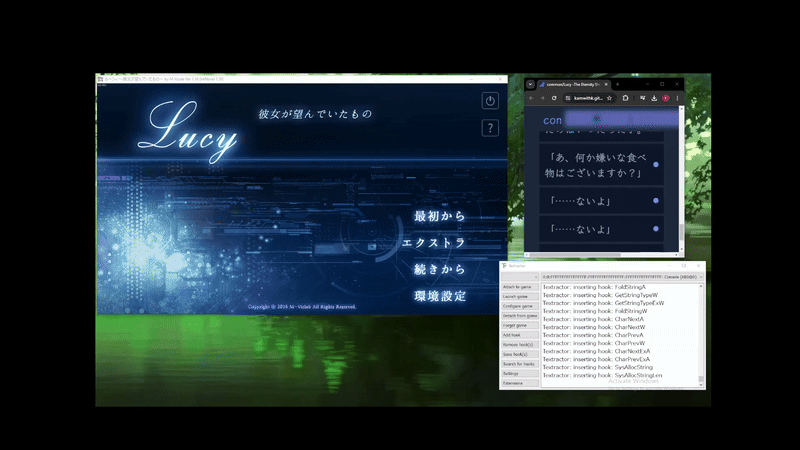Open Settings in Textractor
Image resolution: width=800 pixels, height=450 pixels.
click(519, 373)
